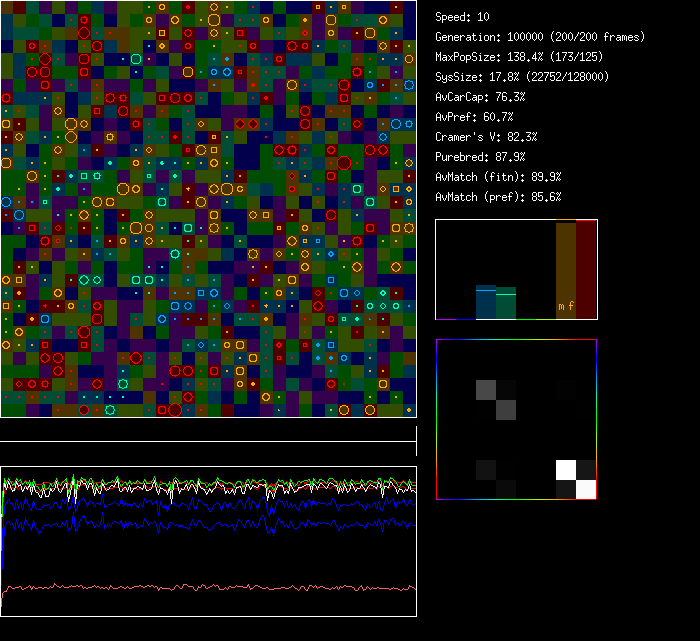Select the Purebred percentage label
Screen dimensions: 700x641
point(481,157)
